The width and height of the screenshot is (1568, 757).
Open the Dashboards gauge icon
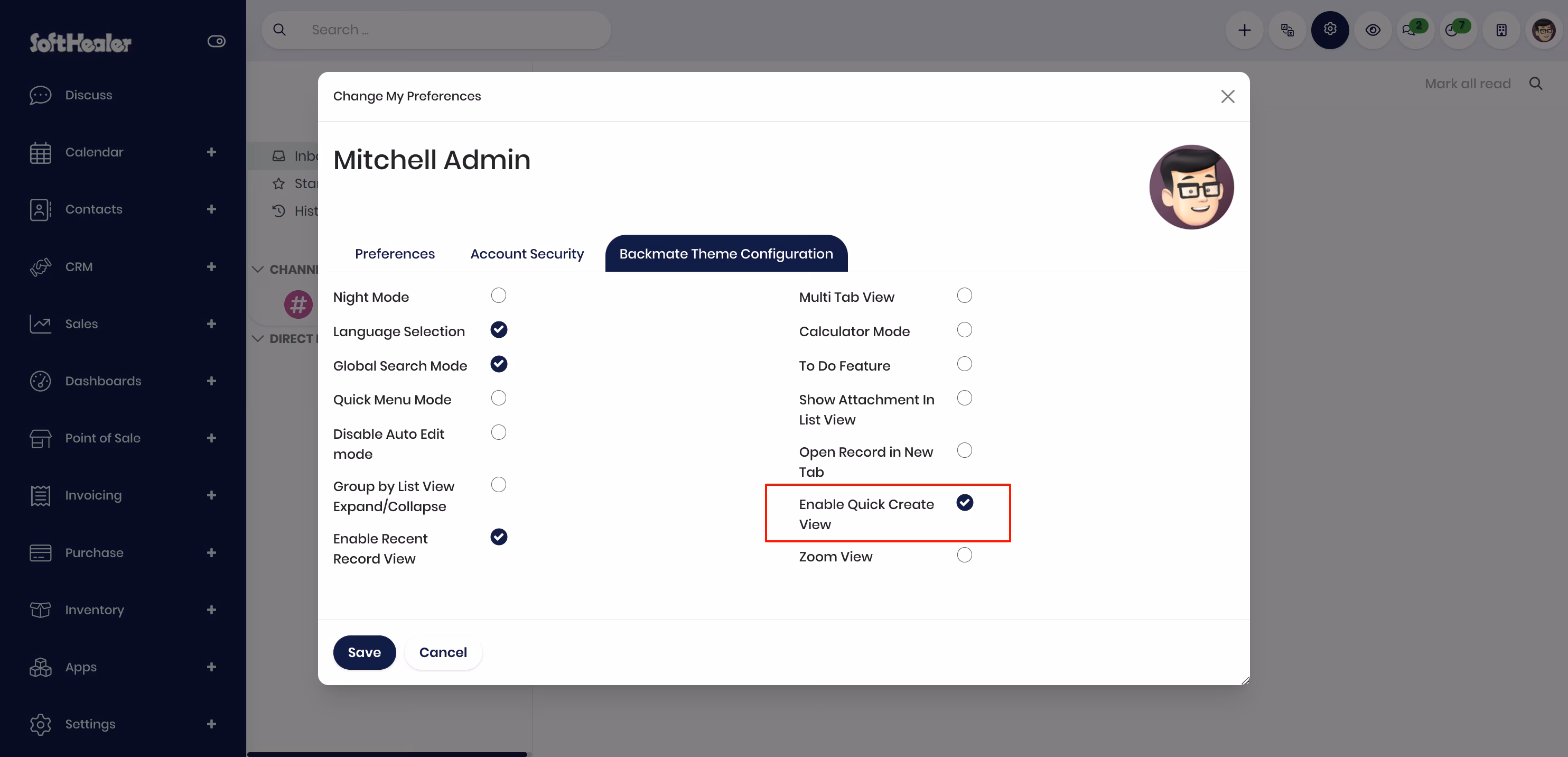pyautogui.click(x=40, y=381)
